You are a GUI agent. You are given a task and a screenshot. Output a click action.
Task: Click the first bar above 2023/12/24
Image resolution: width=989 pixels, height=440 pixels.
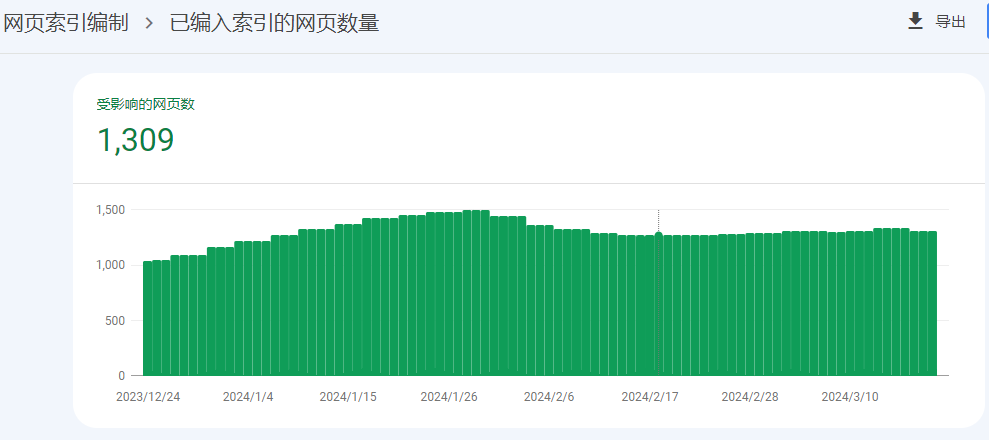(x=148, y=318)
